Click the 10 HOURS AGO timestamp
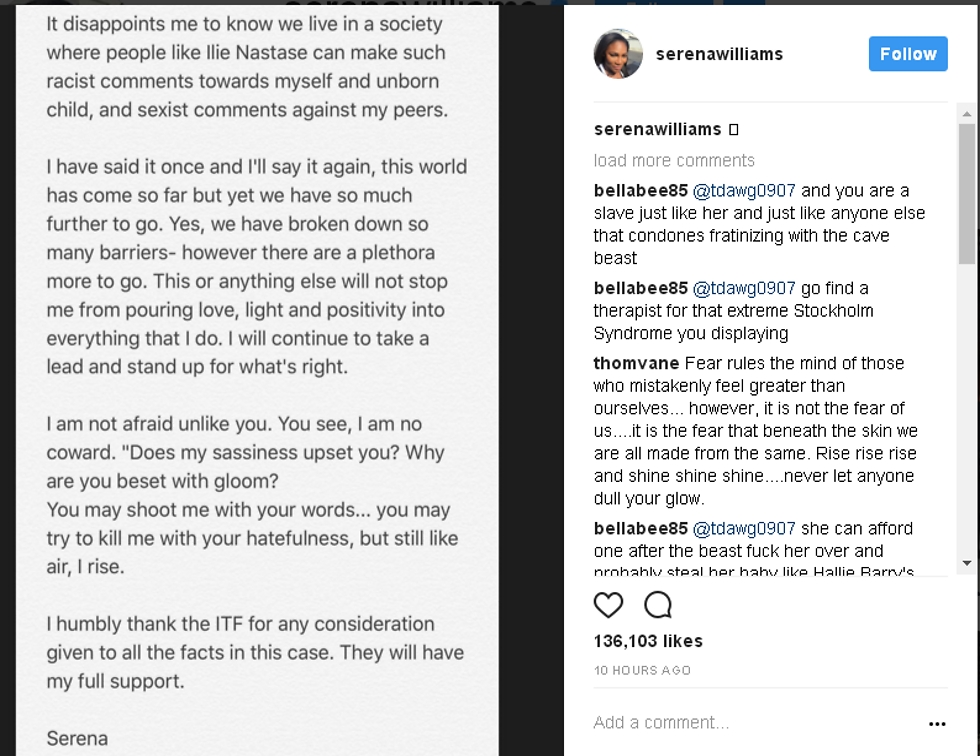Image resolution: width=980 pixels, height=756 pixels. [x=642, y=670]
